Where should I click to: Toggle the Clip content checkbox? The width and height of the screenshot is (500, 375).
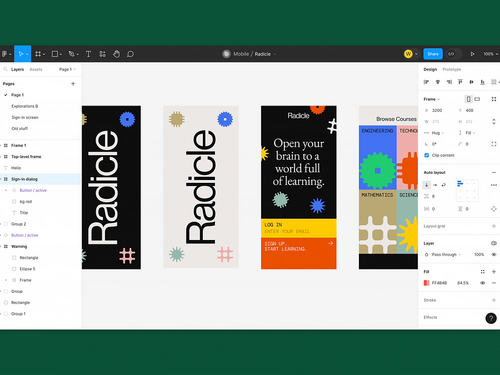click(x=426, y=155)
